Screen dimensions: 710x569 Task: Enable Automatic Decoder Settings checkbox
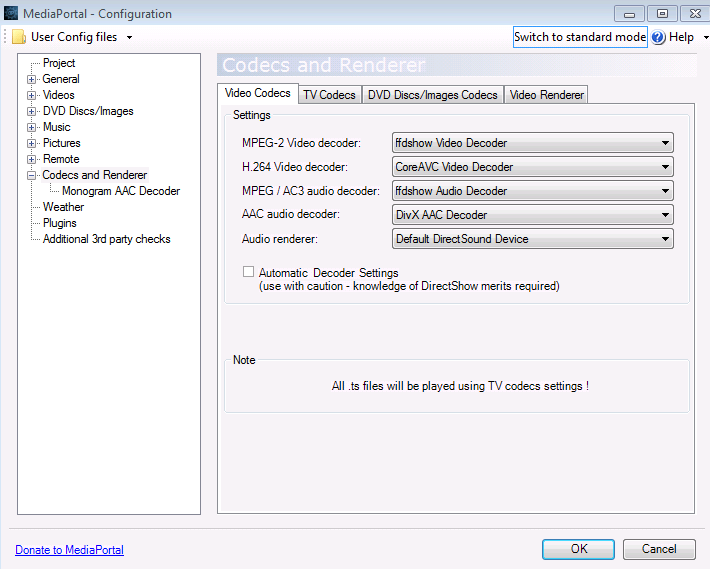pos(249,272)
